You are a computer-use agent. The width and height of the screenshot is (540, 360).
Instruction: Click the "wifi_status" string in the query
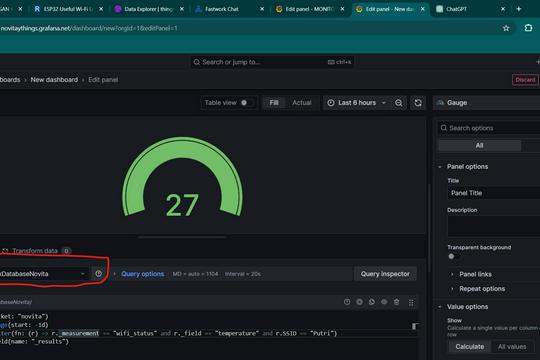135,333
